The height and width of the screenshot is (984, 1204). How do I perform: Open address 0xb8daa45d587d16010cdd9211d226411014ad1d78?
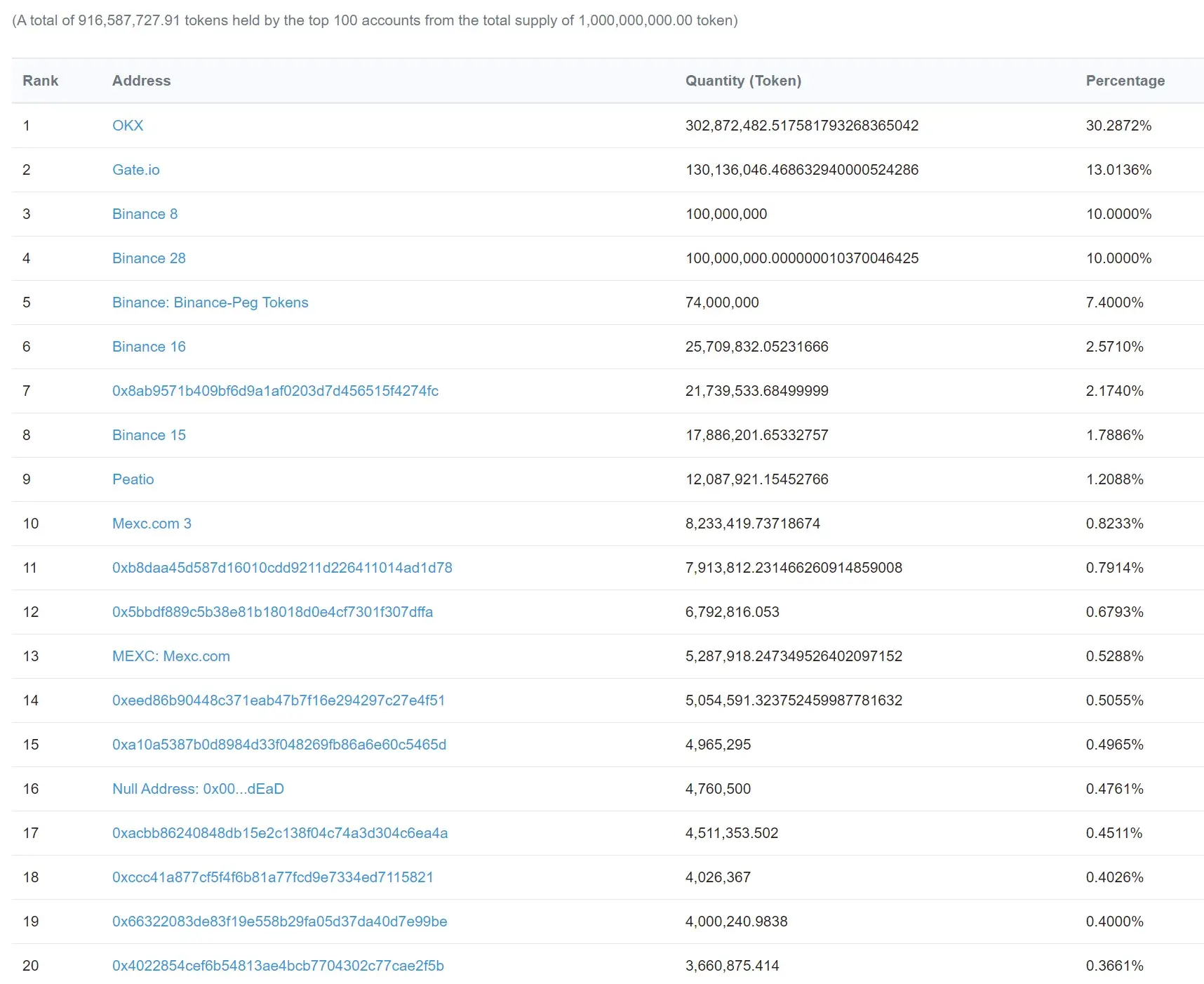click(282, 568)
